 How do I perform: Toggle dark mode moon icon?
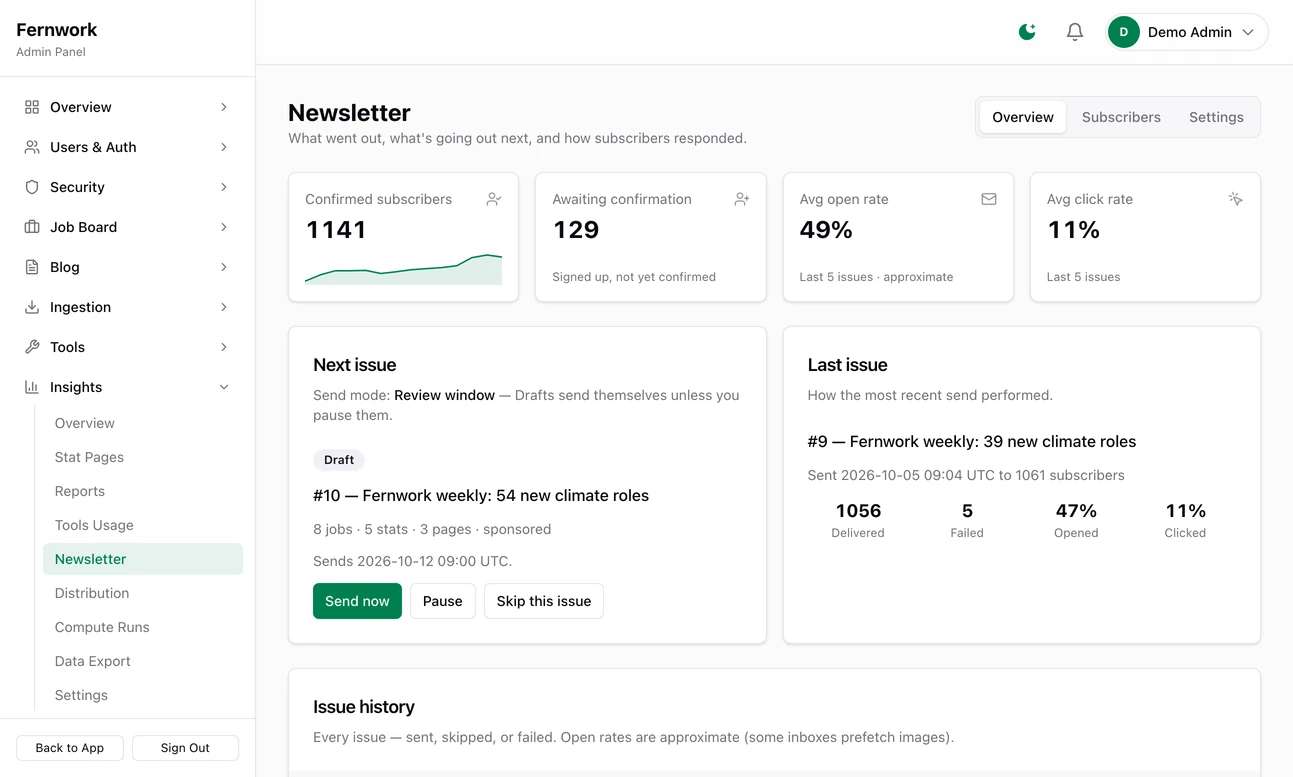(x=1027, y=32)
